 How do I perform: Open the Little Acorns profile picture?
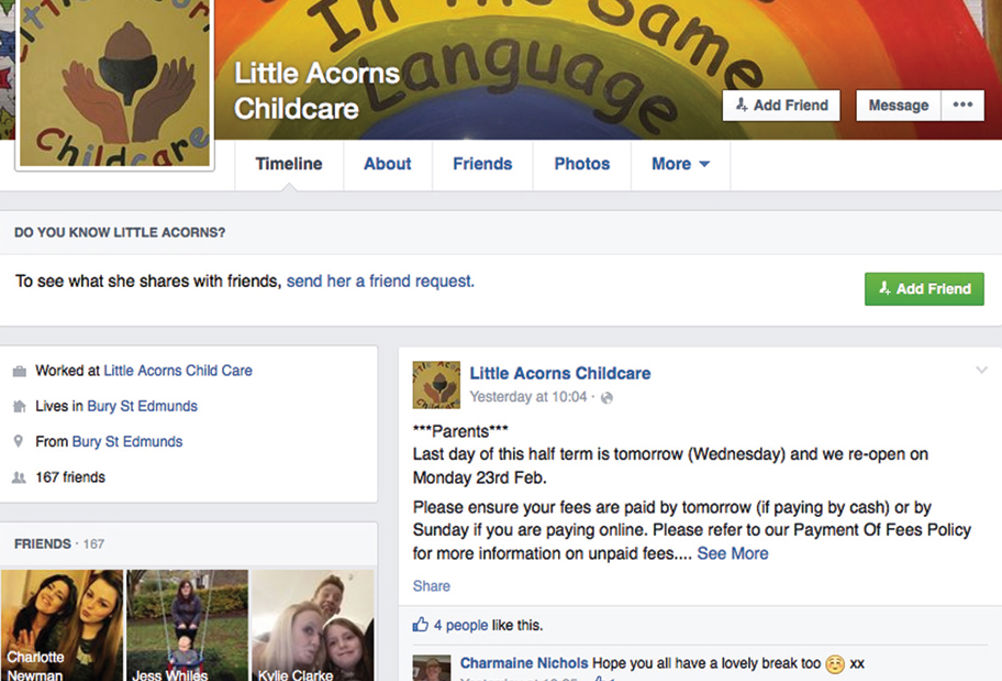tap(114, 83)
